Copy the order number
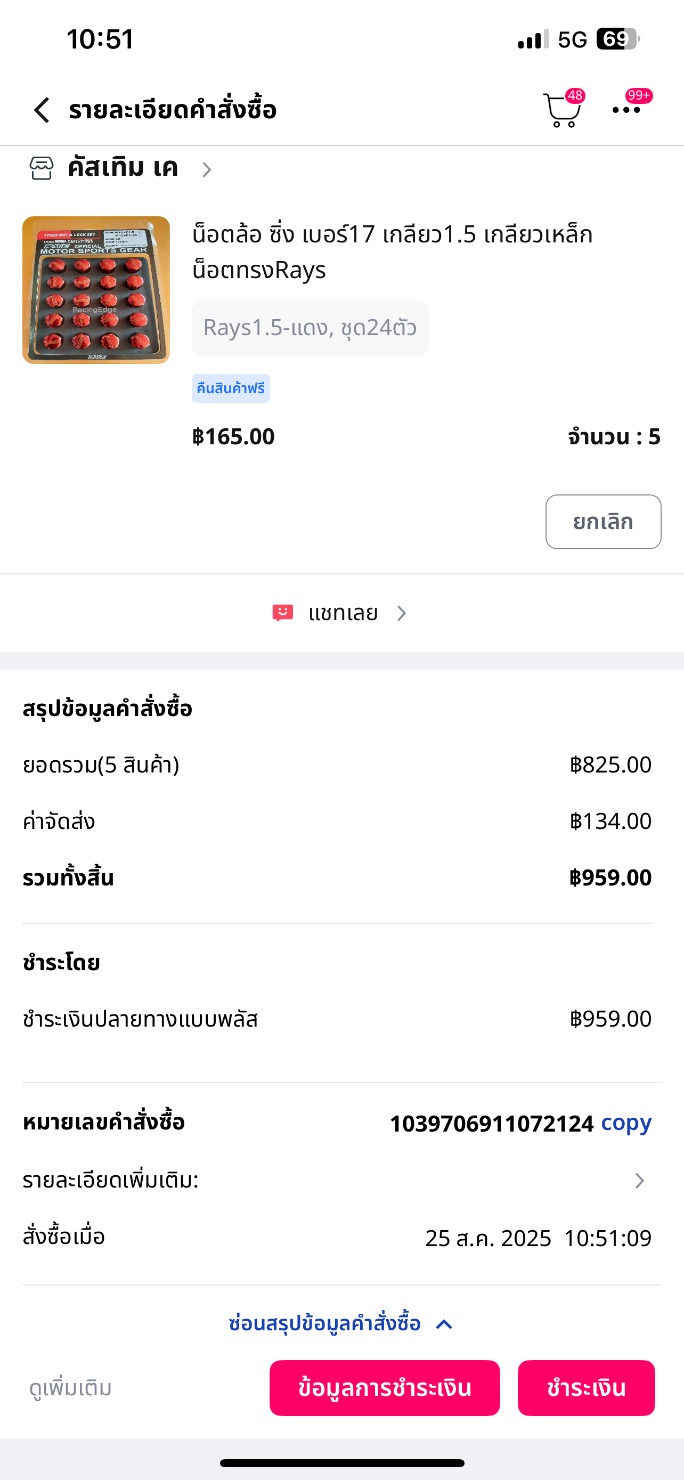684x1480 pixels. 626,1123
